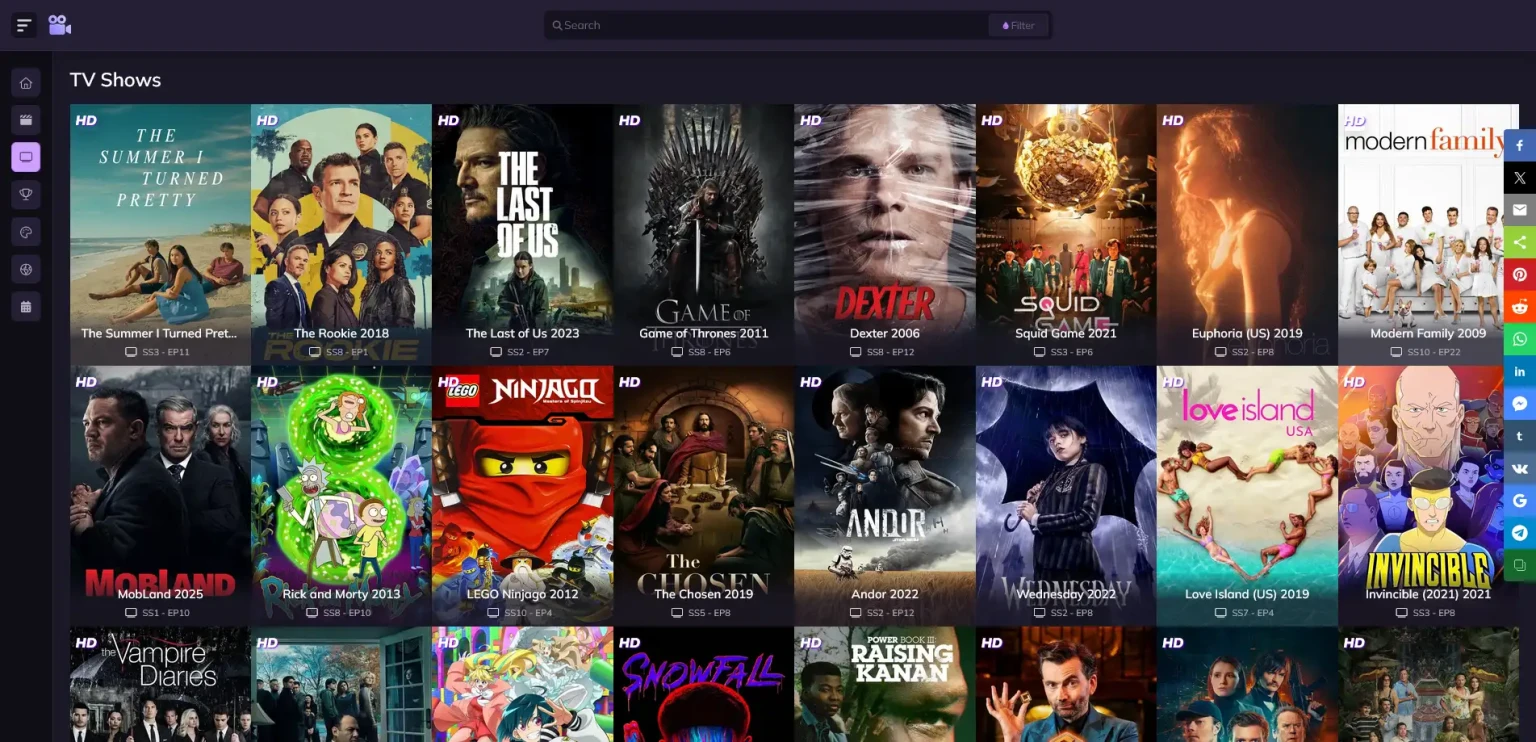The height and width of the screenshot is (742, 1536).
Task: Focus the Search input field
Action: pyautogui.click(x=765, y=25)
